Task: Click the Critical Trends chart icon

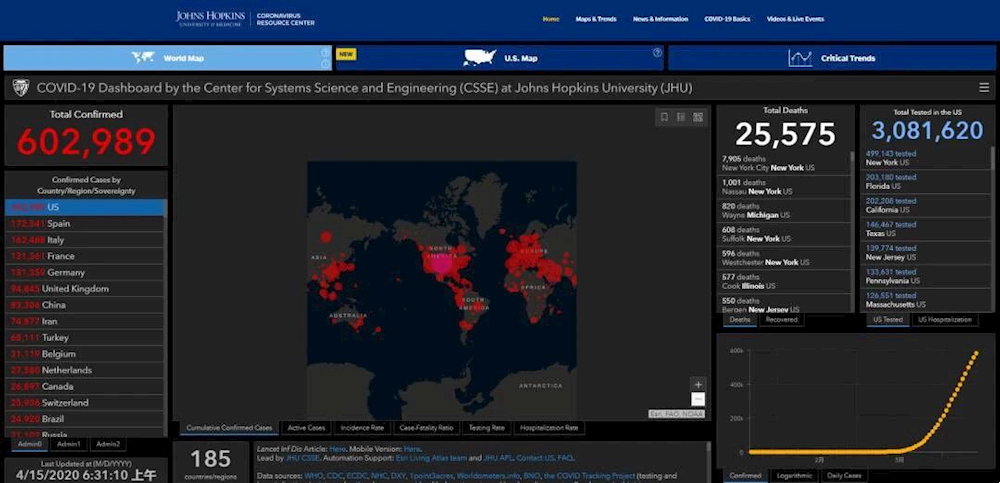Action: (800, 58)
